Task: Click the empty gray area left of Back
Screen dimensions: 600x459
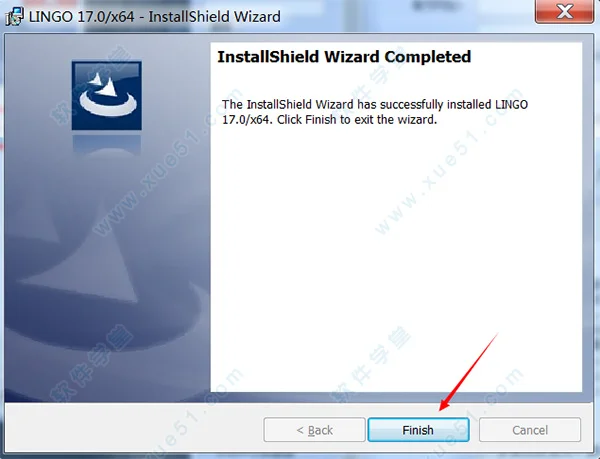Action: coord(134,428)
